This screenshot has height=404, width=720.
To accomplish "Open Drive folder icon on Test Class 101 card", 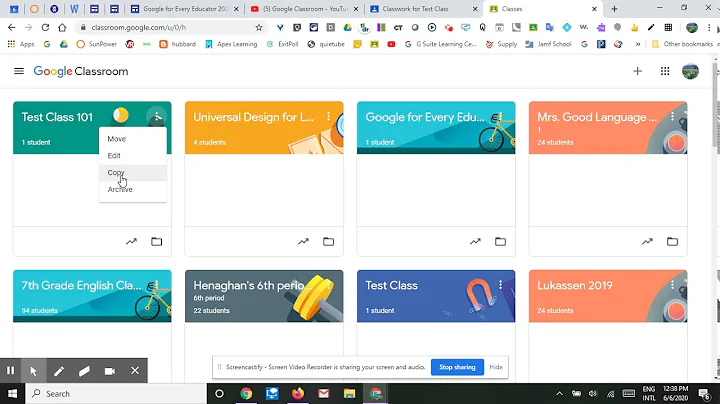I will click(x=157, y=241).
